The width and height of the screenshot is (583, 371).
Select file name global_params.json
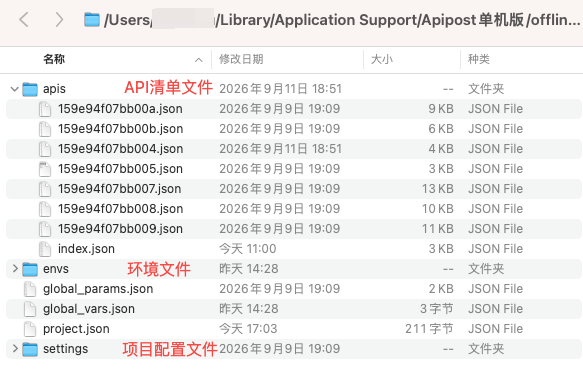(98, 289)
